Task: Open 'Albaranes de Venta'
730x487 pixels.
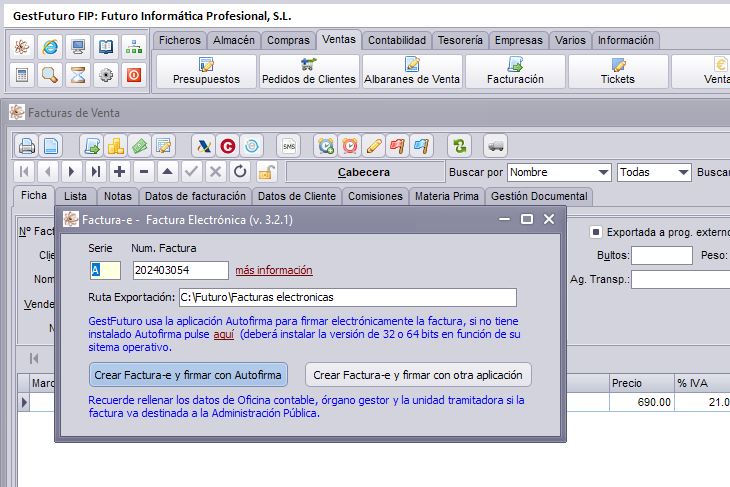Action: tap(412, 71)
